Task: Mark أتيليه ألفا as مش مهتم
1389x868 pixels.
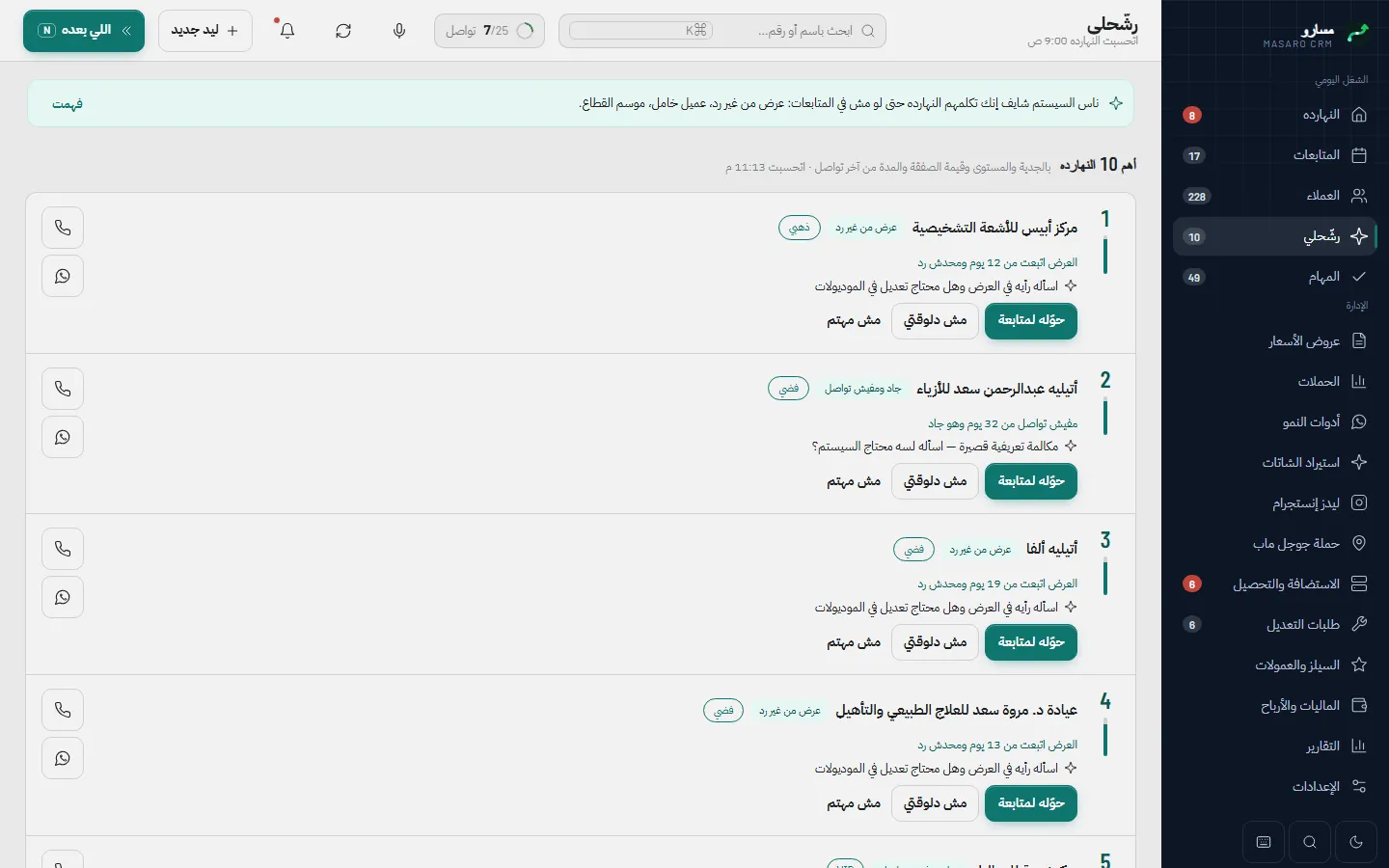Action: (x=854, y=642)
